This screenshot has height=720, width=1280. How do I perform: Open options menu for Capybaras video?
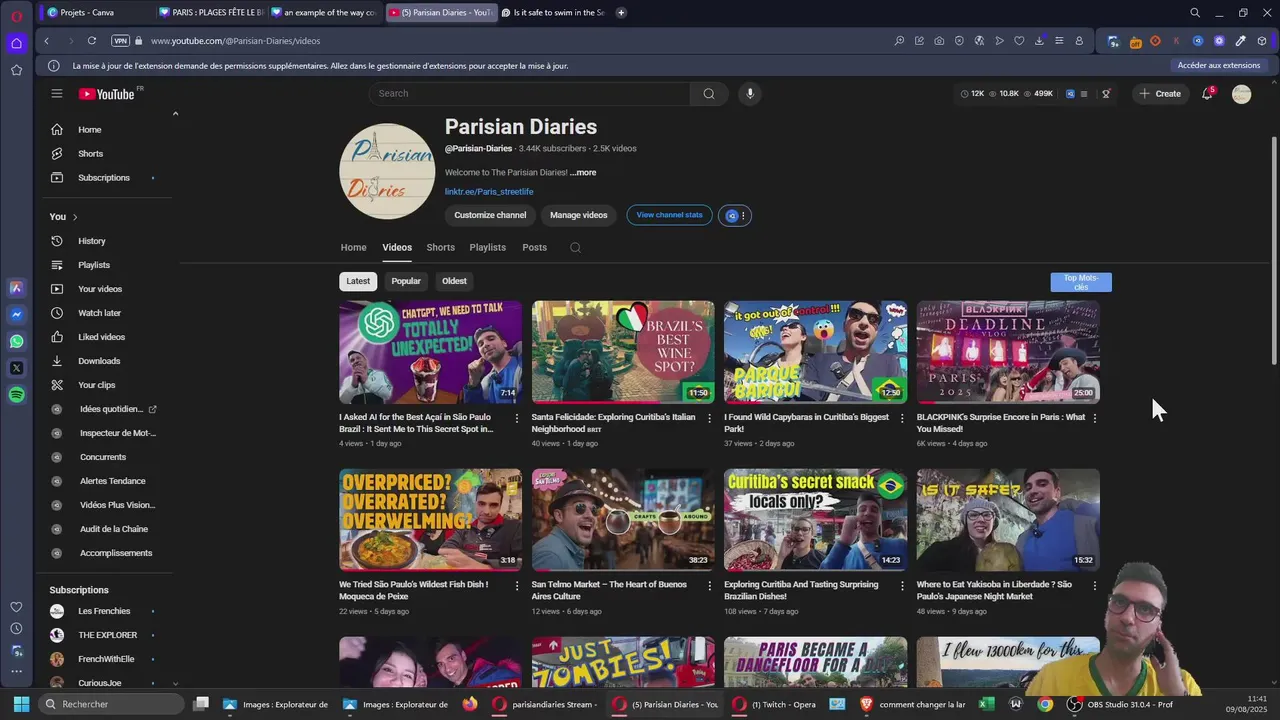[x=902, y=418]
